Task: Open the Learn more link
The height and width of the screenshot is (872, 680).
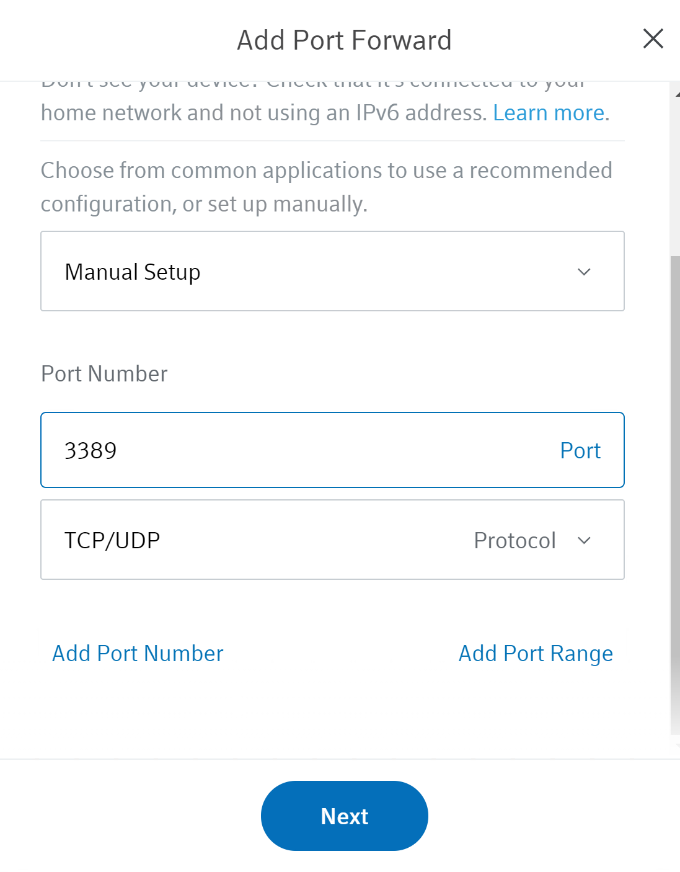Action: pos(548,112)
